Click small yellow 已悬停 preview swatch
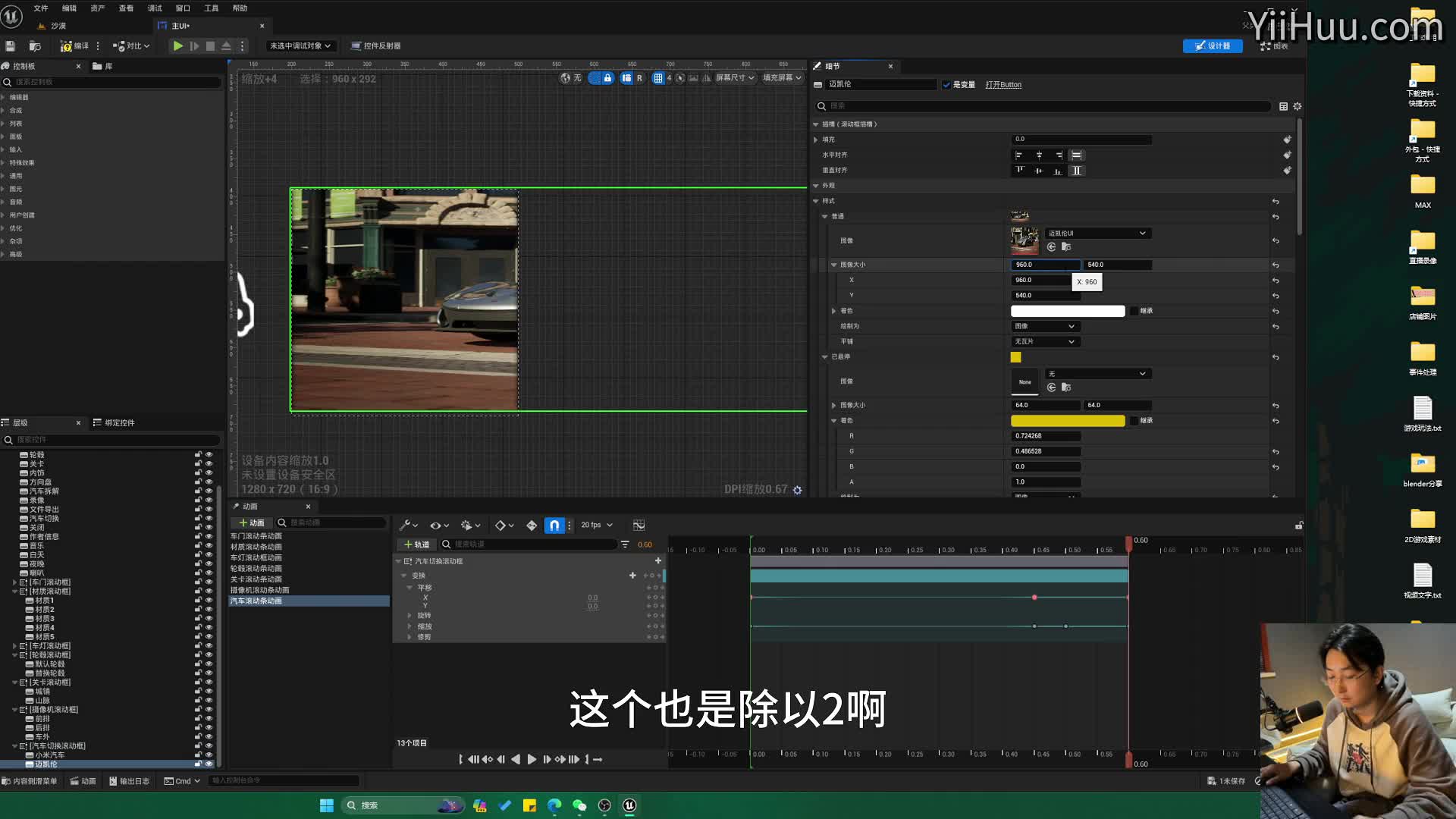The image size is (1456, 819). pos(1016,357)
